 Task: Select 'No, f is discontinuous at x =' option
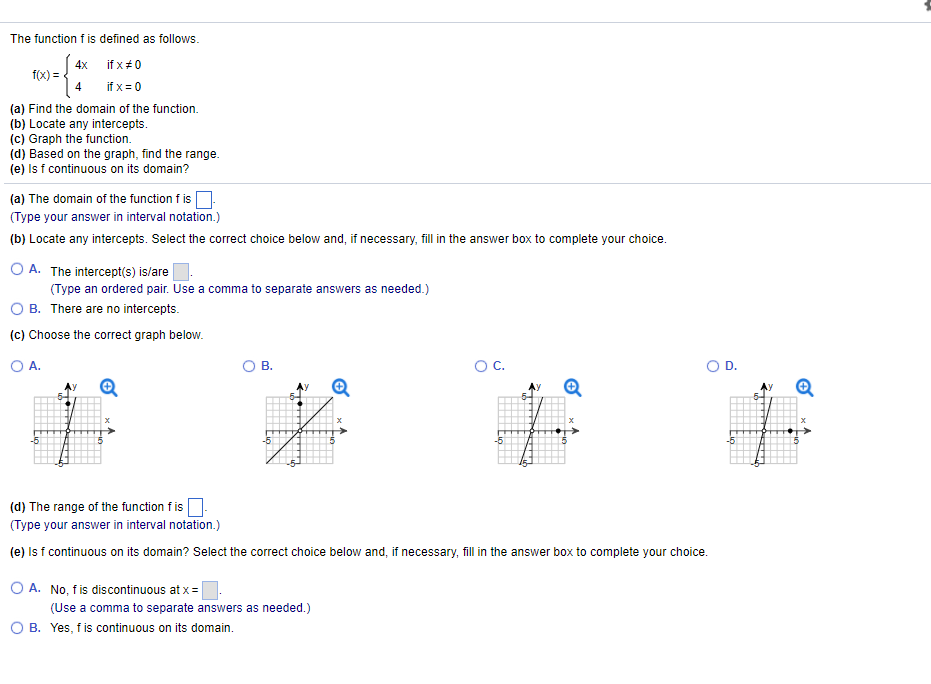(17, 588)
